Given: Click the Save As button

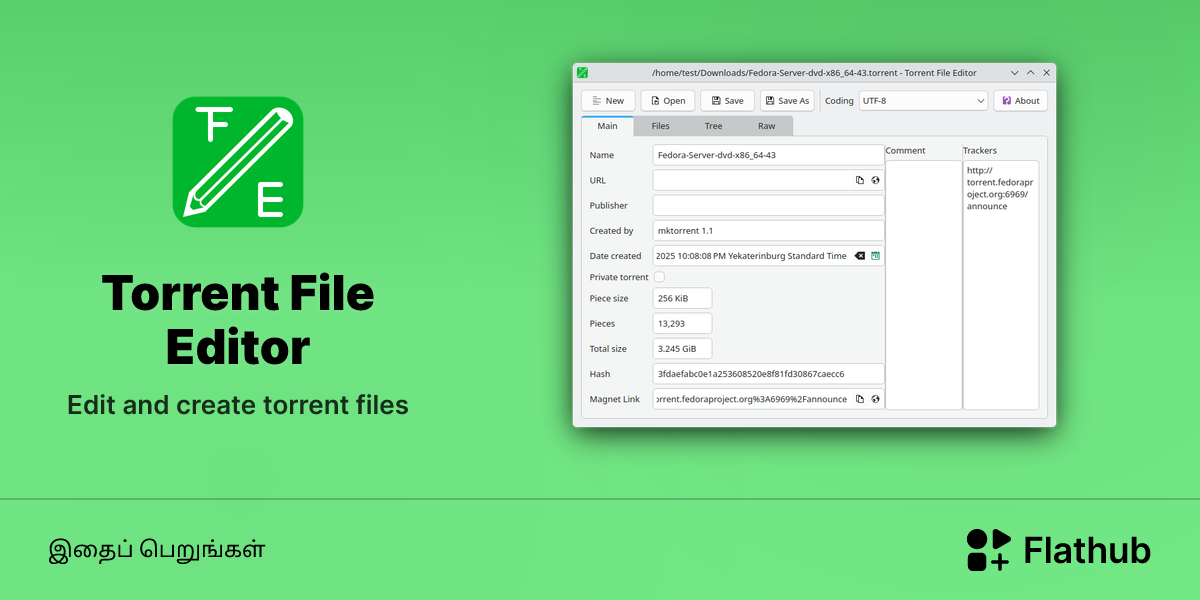Looking at the screenshot, I should 787,101.
